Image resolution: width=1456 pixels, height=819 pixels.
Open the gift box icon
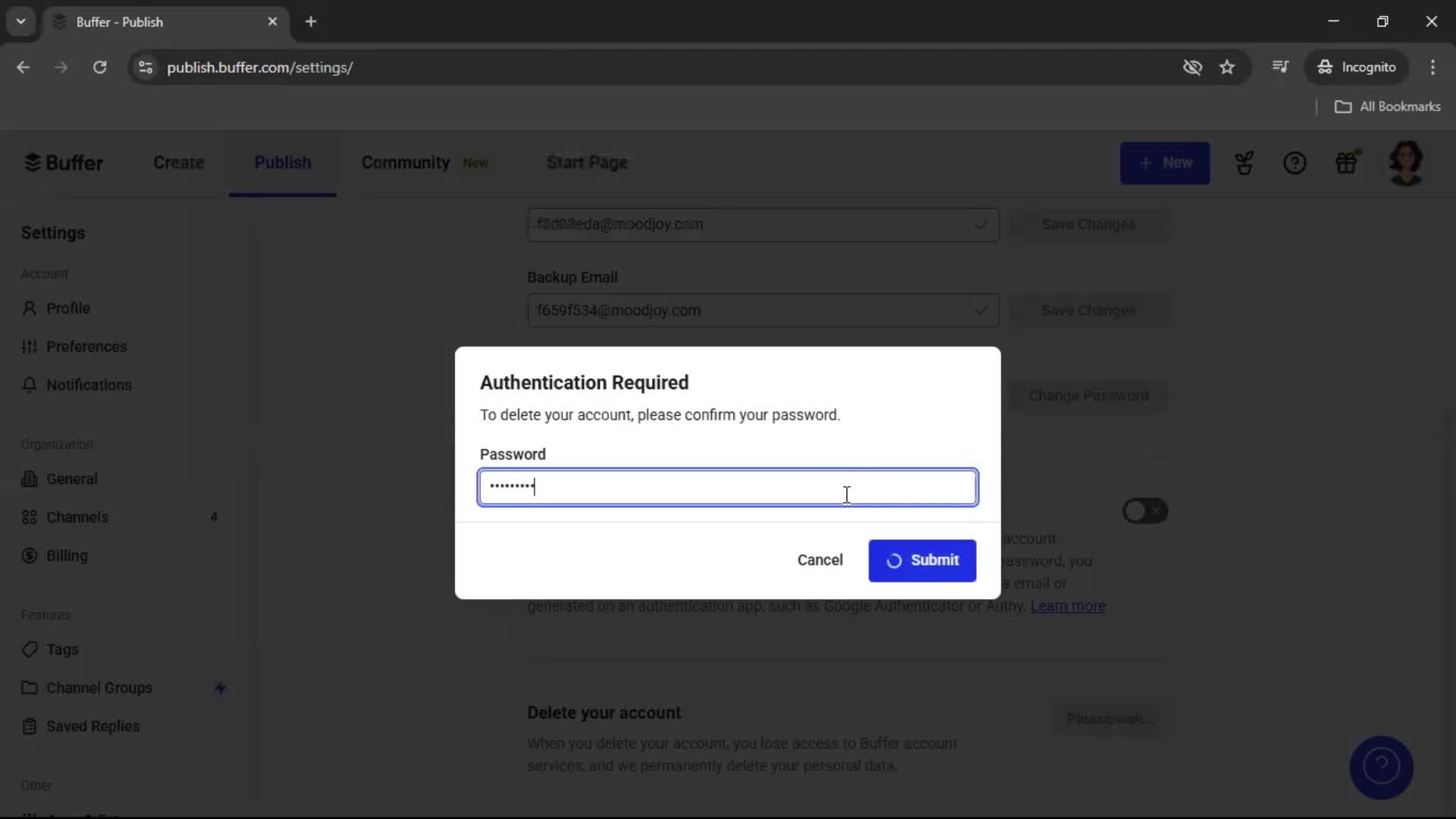(1346, 162)
